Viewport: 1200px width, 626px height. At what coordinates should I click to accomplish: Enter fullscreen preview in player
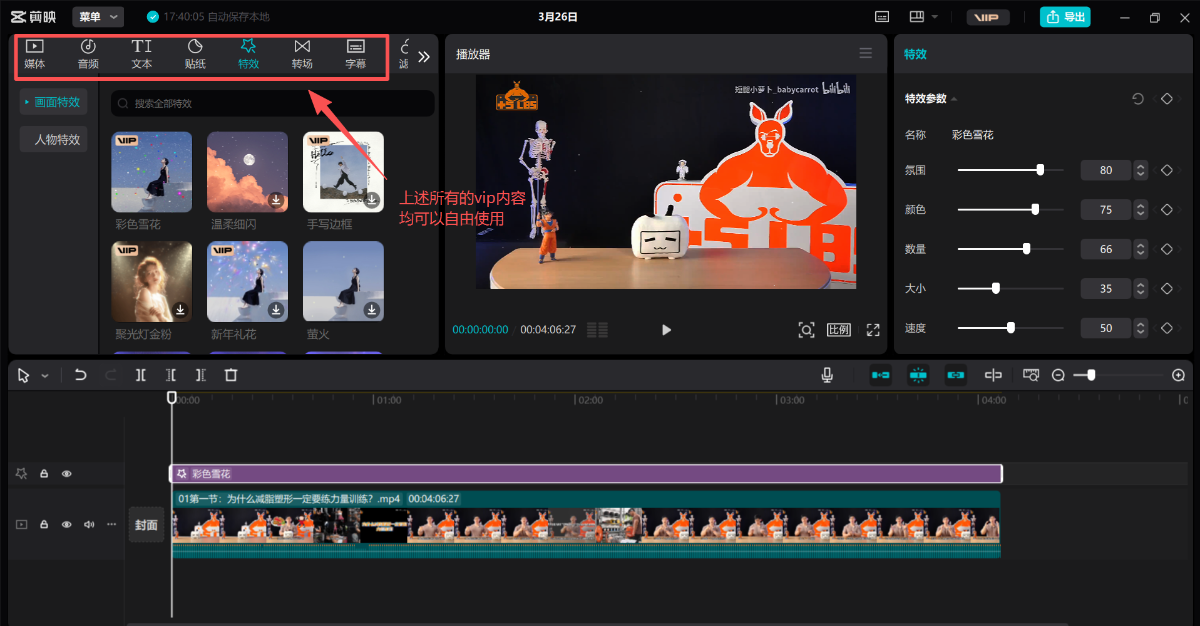click(873, 330)
